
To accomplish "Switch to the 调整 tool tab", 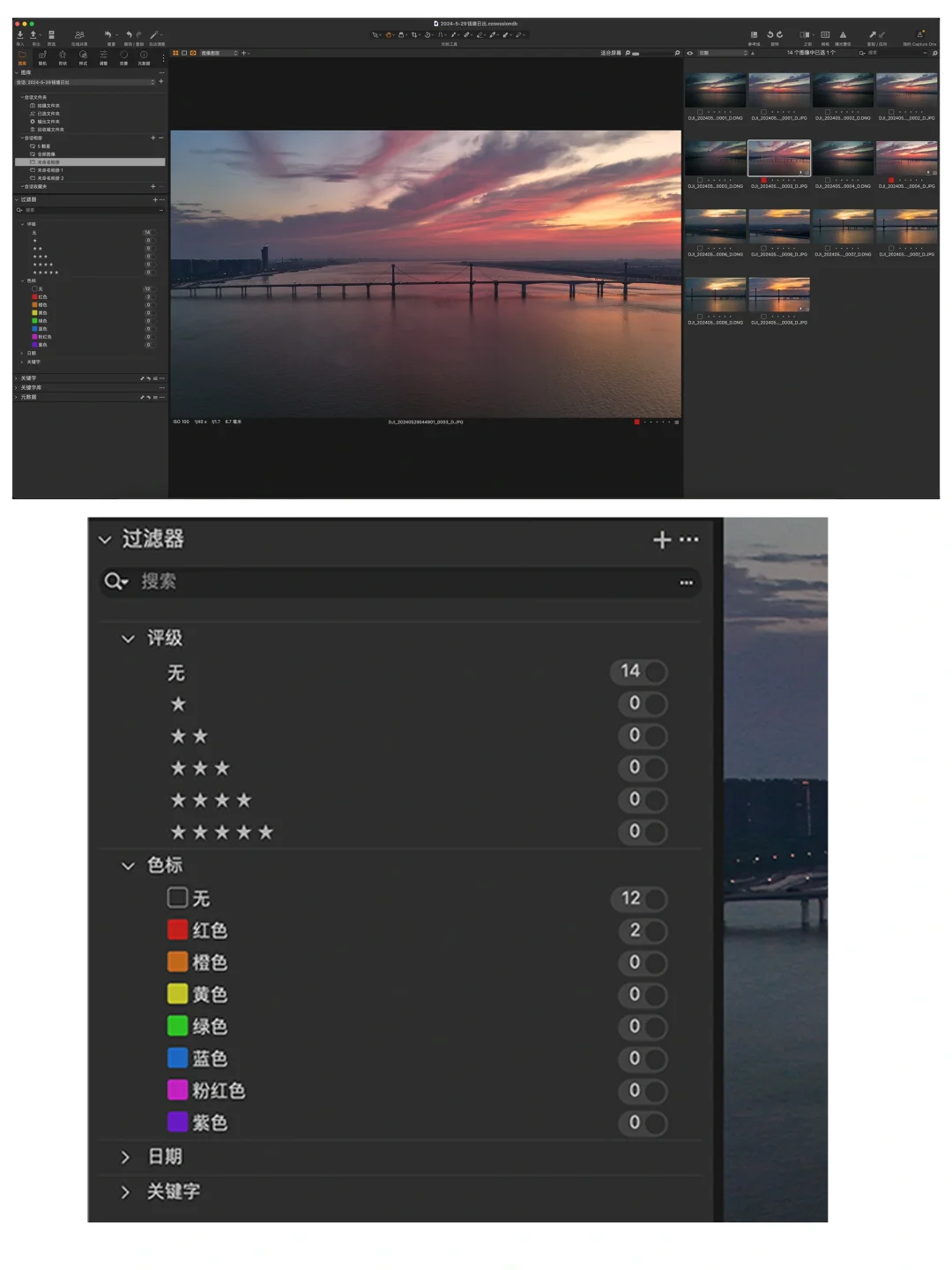I will 103,58.
